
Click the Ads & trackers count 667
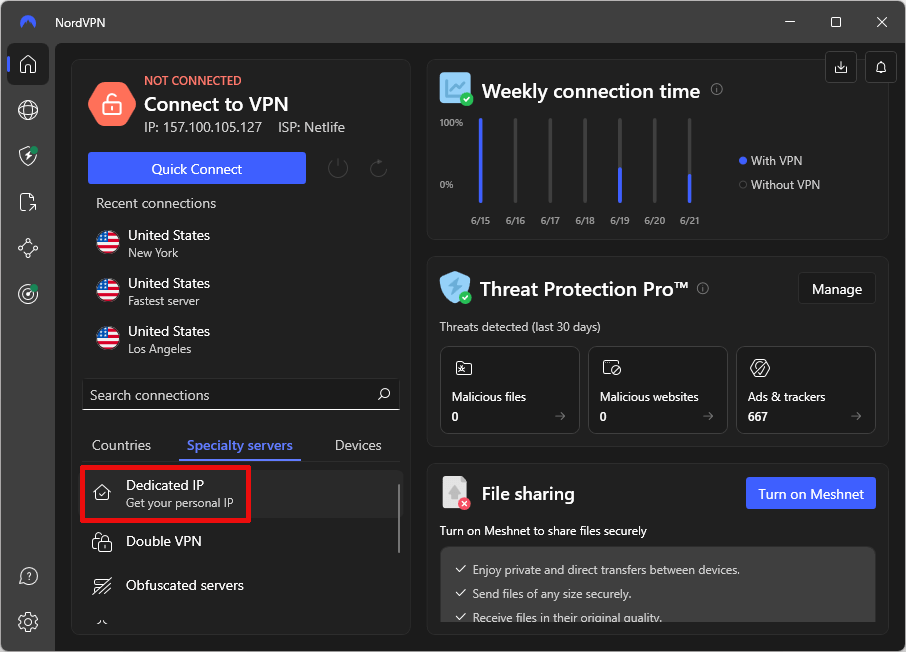[758, 416]
